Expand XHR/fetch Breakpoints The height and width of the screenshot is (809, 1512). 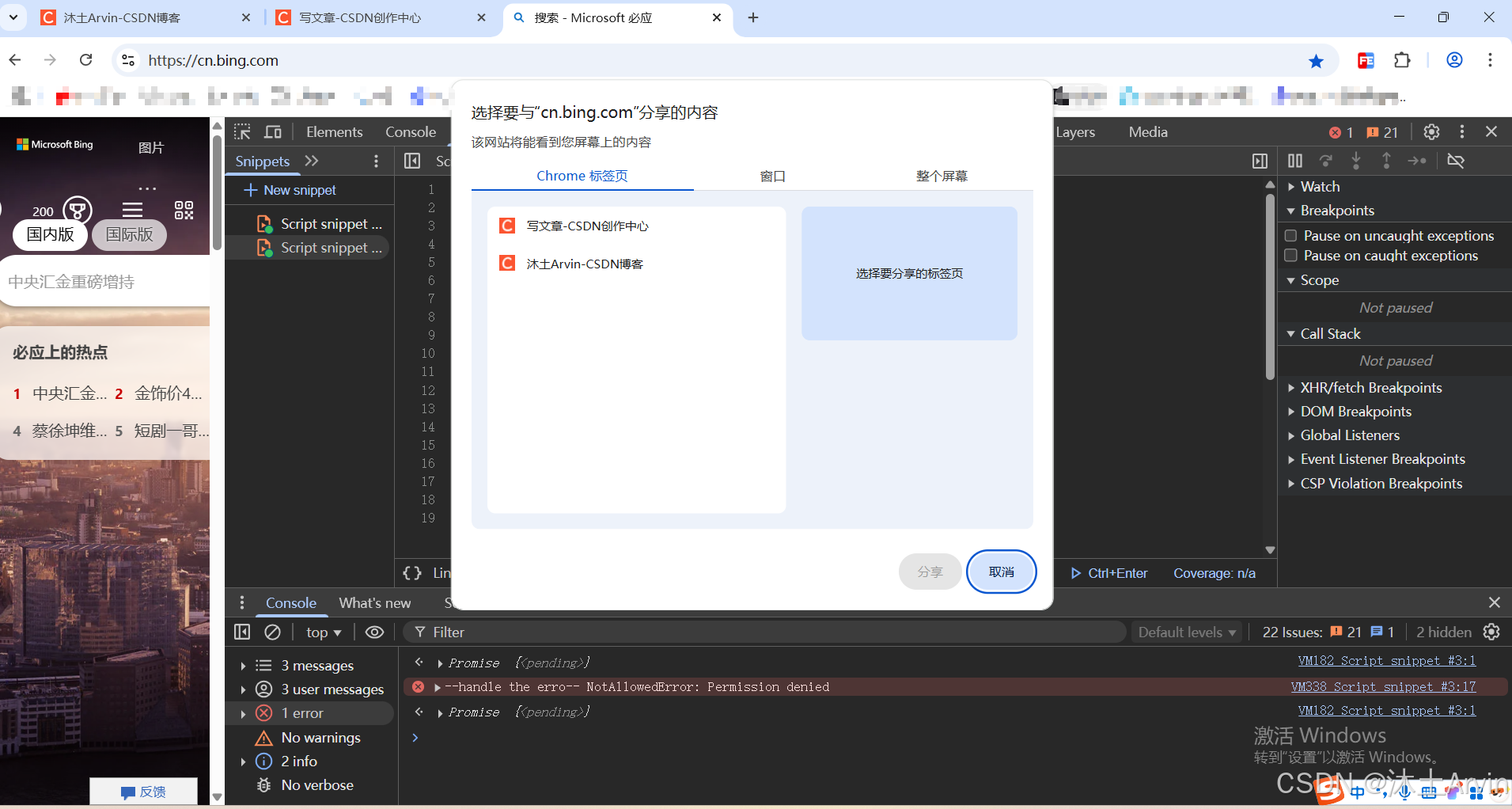1366,387
